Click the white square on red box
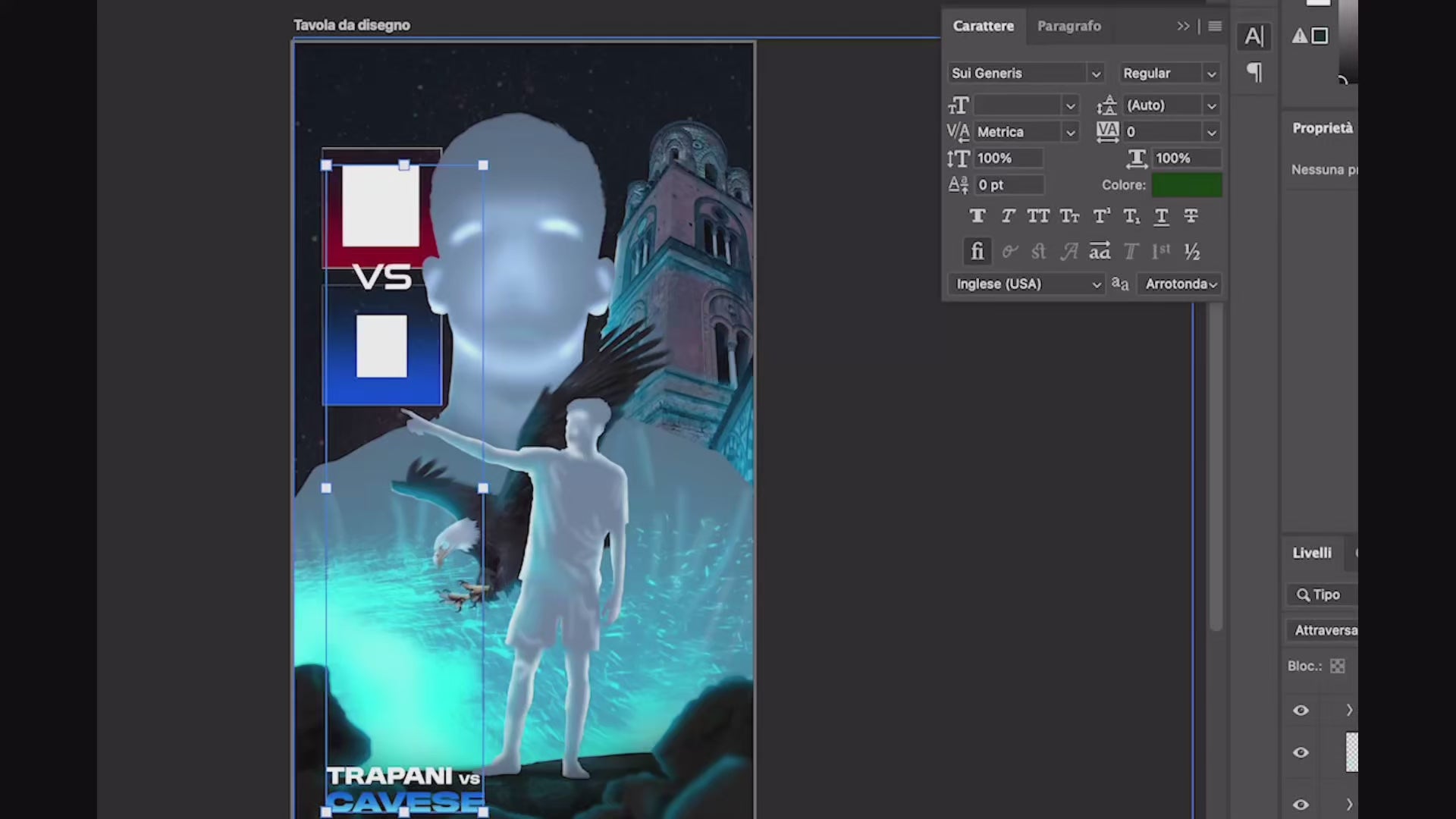The height and width of the screenshot is (819, 1456). click(381, 206)
